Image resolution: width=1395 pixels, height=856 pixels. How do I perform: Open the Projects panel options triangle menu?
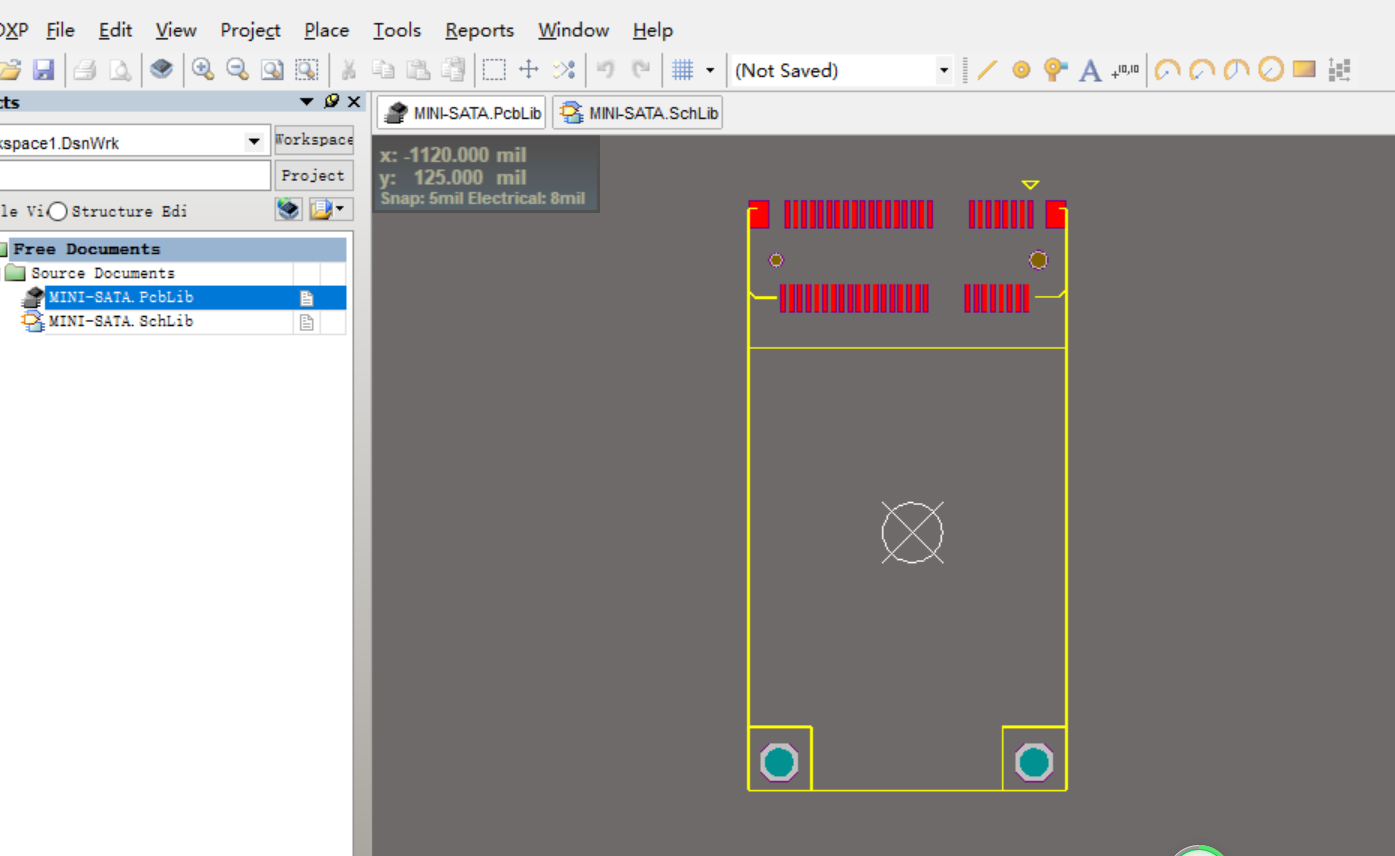click(307, 101)
